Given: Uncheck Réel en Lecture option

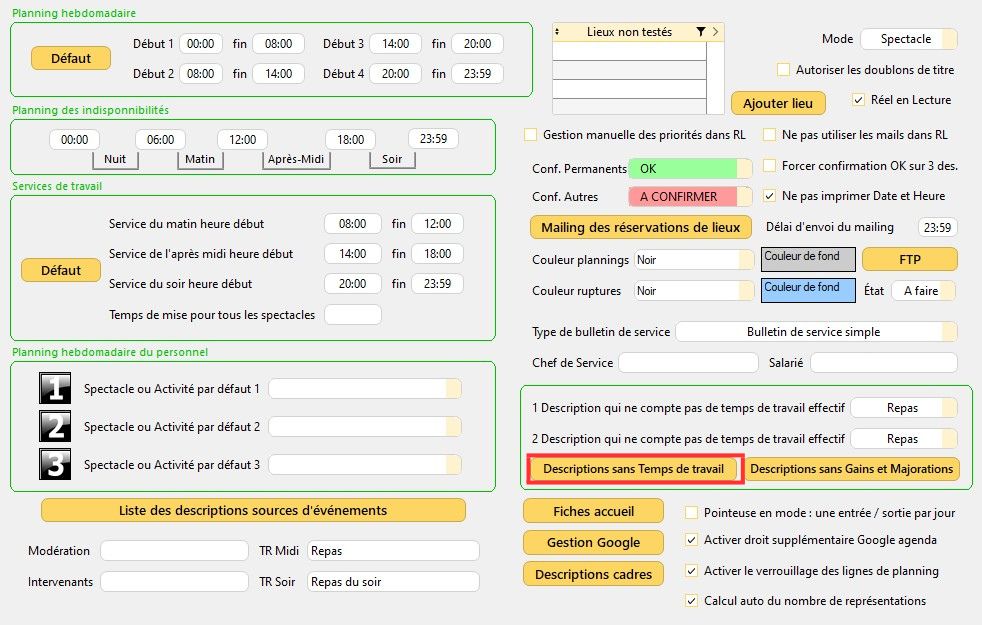Looking at the screenshot, I should [858, 100].
